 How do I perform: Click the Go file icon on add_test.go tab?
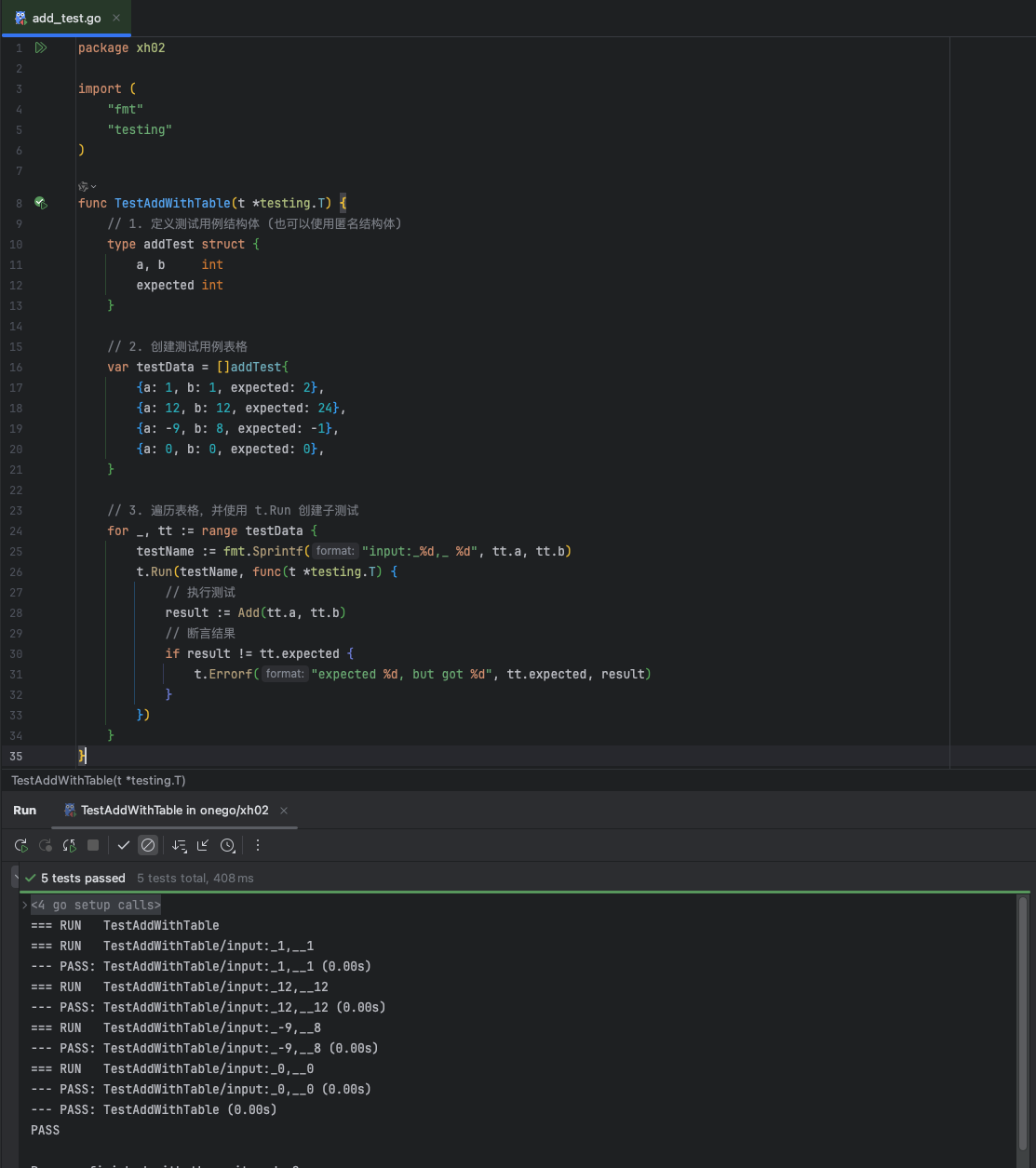tap(20, 18)
